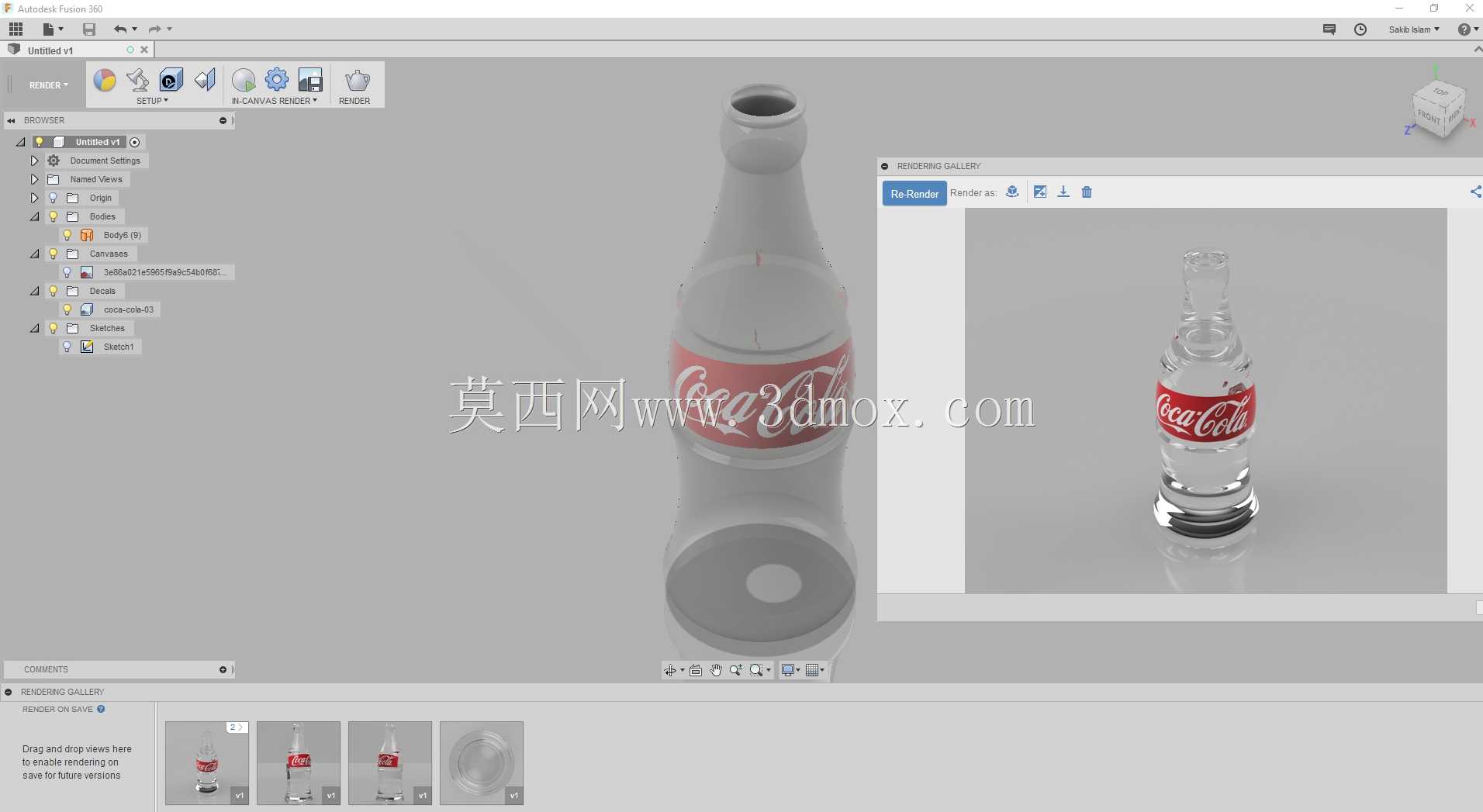Open Display Settings monitor dropdown
The height and width of the screenshot is (812, 1483).
pyautogui.click(x=791, y=671)
